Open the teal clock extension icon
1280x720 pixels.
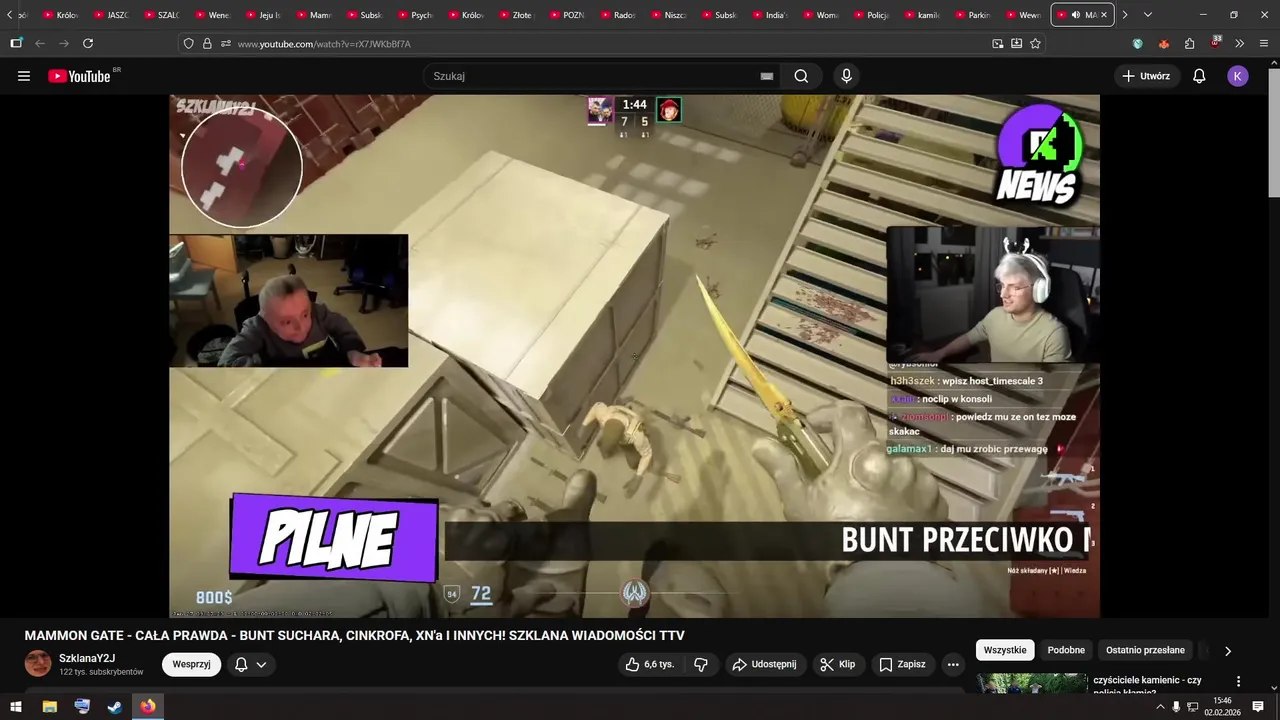(1137, 44)
